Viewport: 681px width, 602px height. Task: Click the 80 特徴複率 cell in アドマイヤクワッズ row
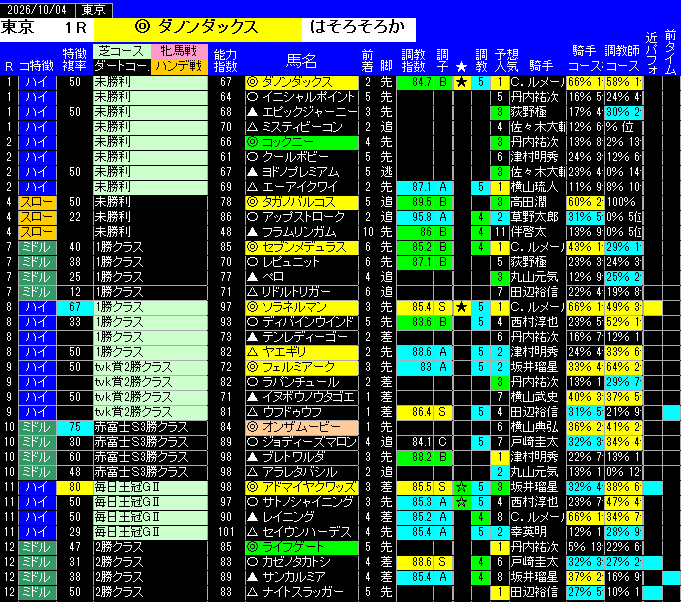[x=75, y=487]
